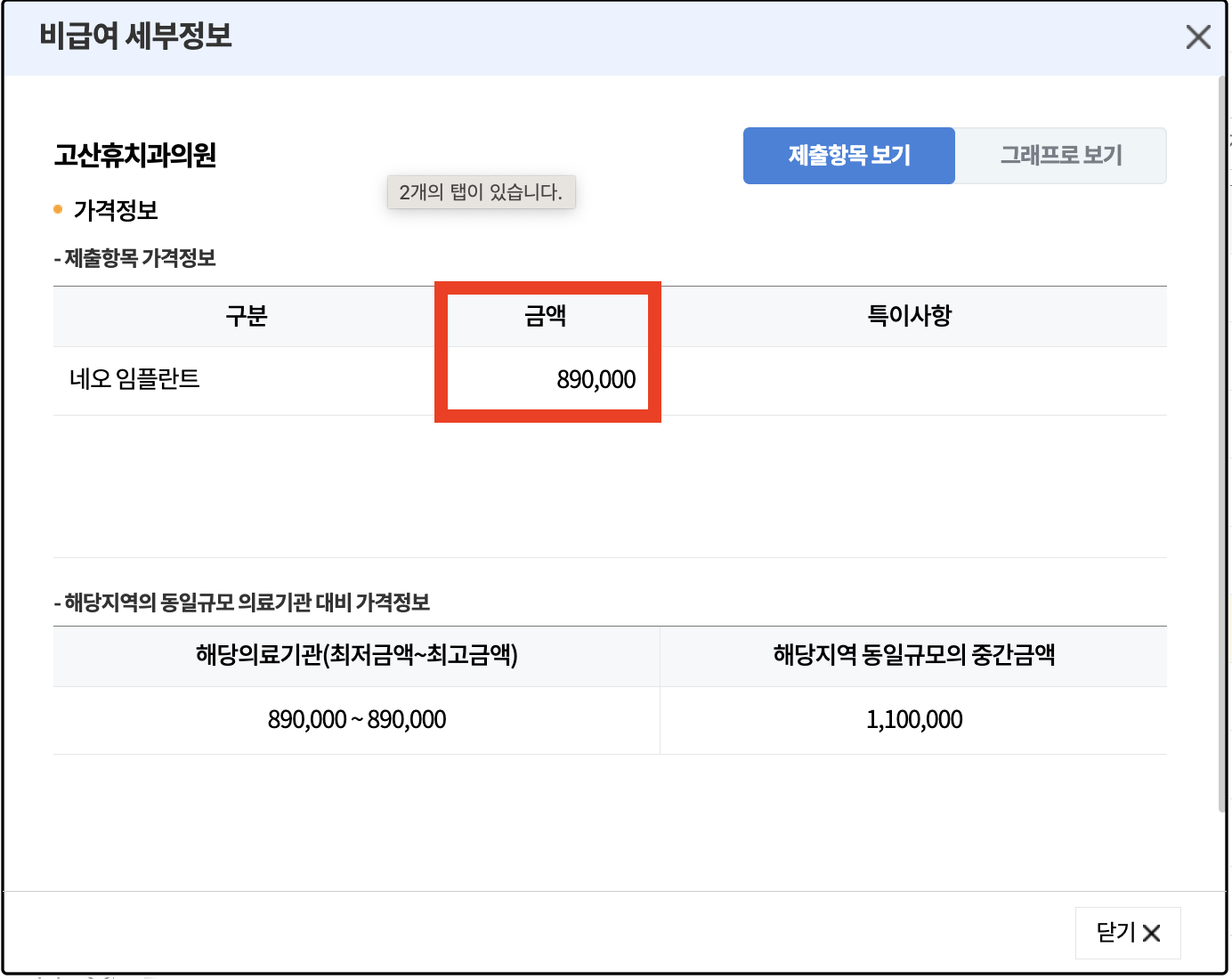Click the 해당지역 동일규모의 중간금액 header
The height and width of the screenshot is (979, 1232).
(x=913, y=656)
